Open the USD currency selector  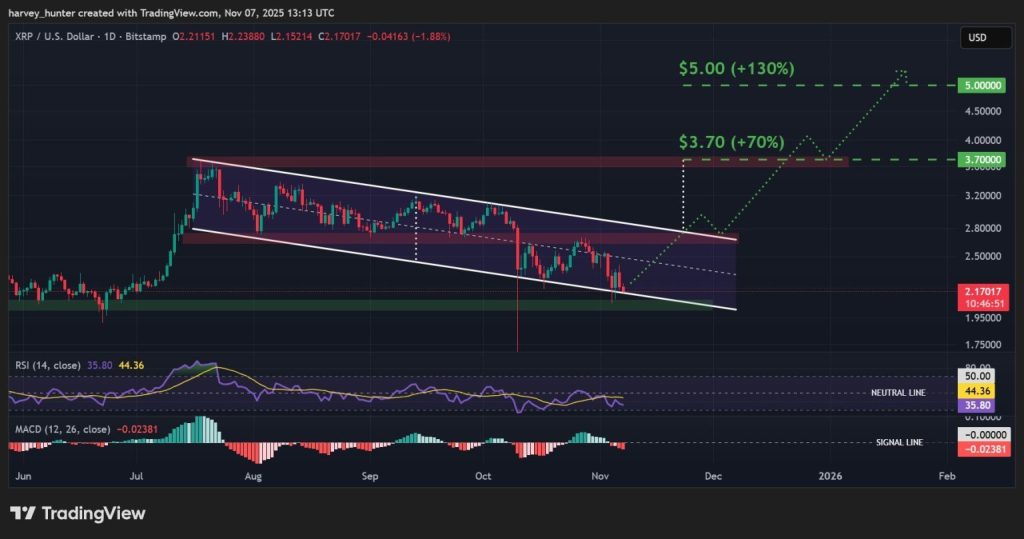click(977, 37)
